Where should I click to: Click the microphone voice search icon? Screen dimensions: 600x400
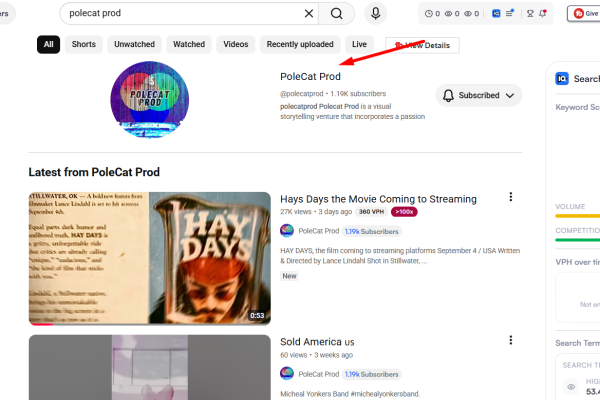(x=376, y=13)
